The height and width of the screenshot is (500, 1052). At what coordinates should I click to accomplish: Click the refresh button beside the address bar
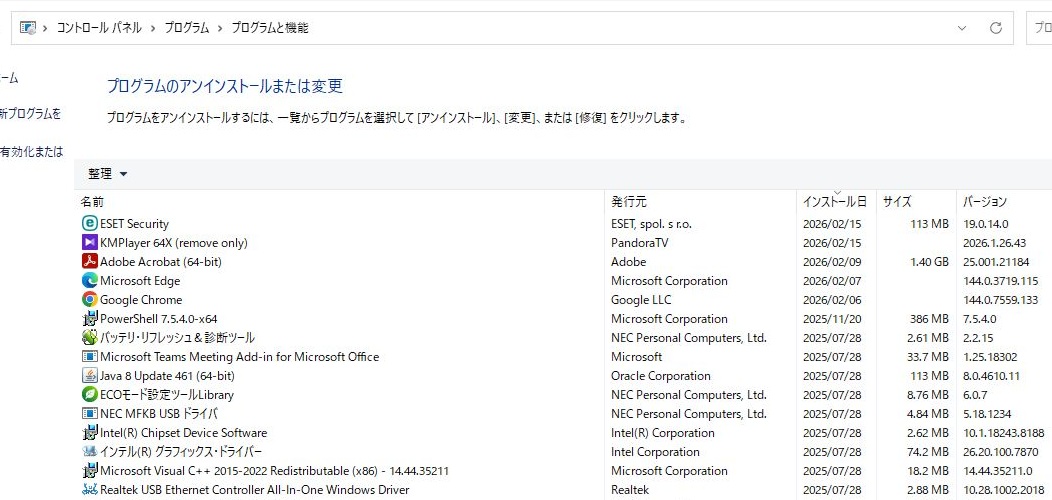pyautogui.click(x=995, y=28)
